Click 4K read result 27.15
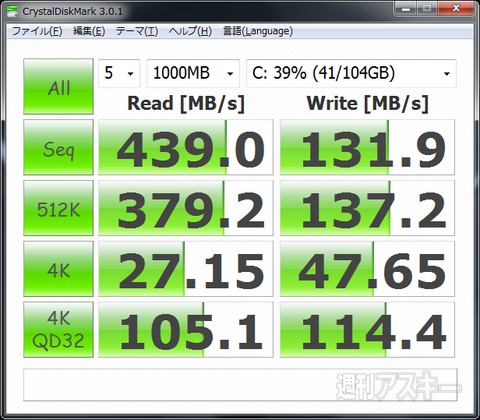This screenshot has width=480, height=420. [x=186, y=269]
